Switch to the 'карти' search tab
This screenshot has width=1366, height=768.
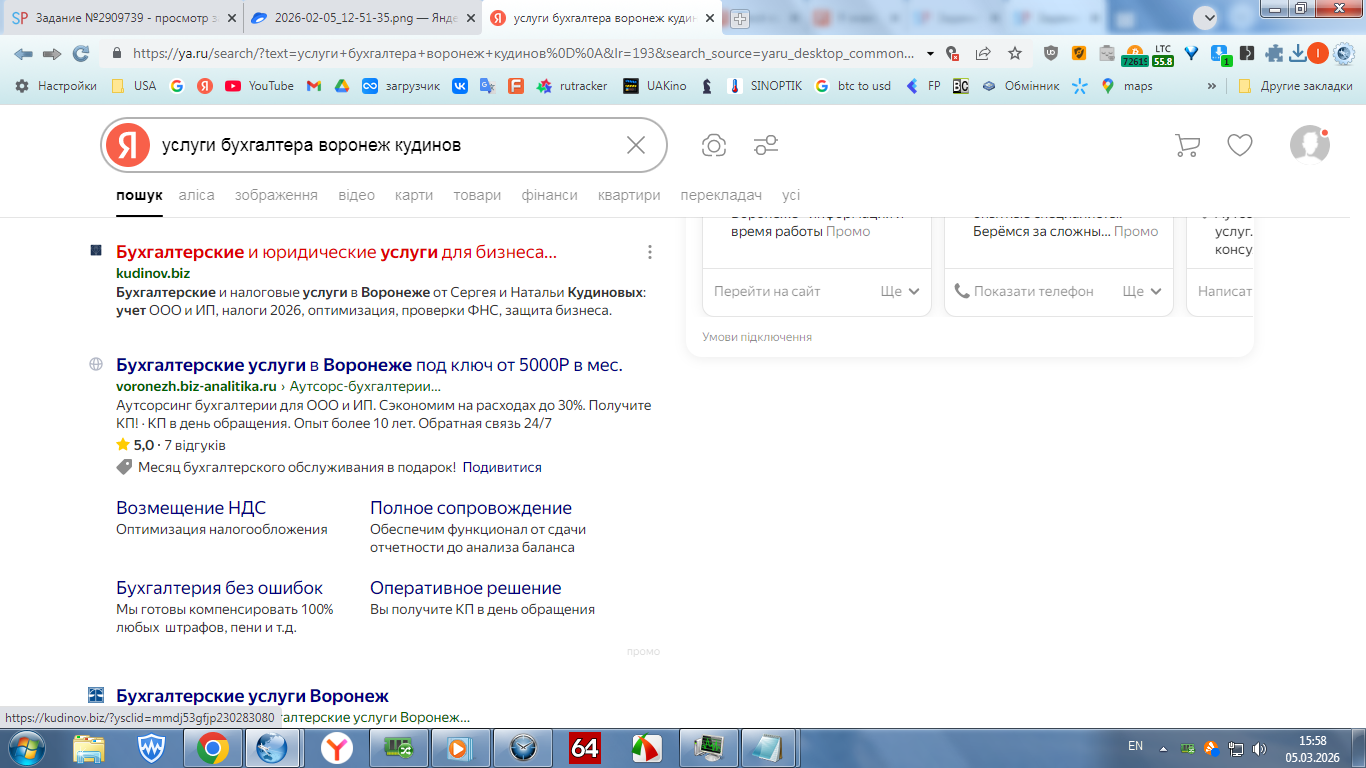tap(414, 195)
